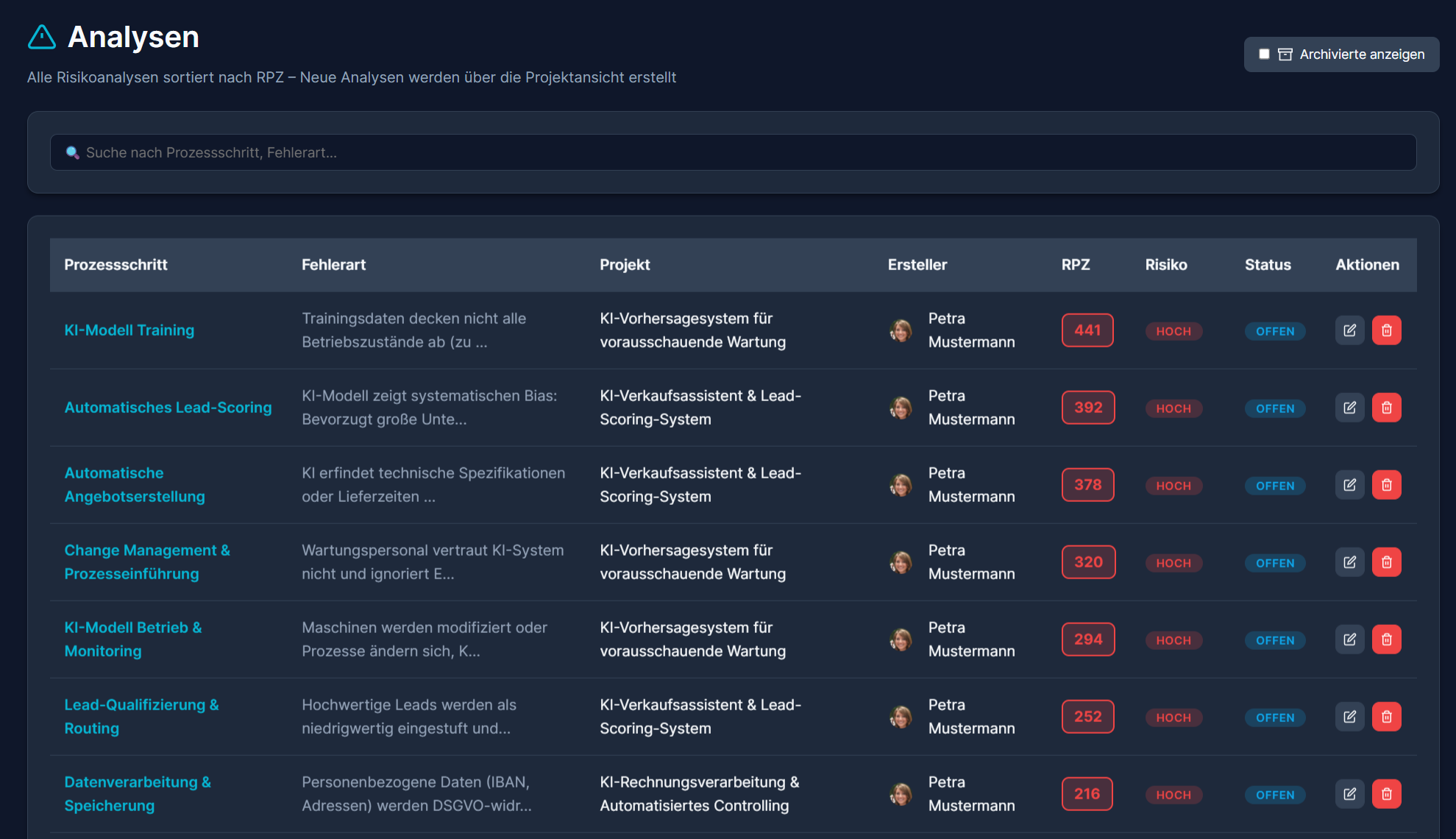Image resolution: width=1456 pixels, height=839 pixels.
Task: Open the edit pencil for Automatisches Lead-Scoring
Action: coord(1349,407)
